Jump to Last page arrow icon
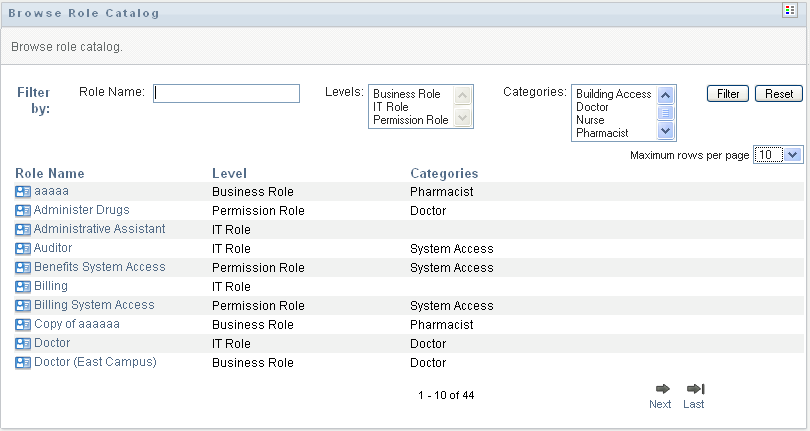 click(x=695, y=389)
